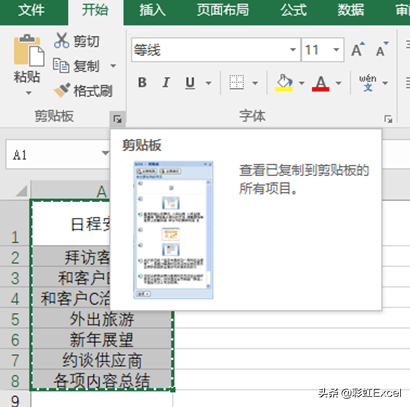Viewport: 410px width, 407px height.
Task: Click the Cut (剪切) scissors icon
Action: [x=61, y=41]
